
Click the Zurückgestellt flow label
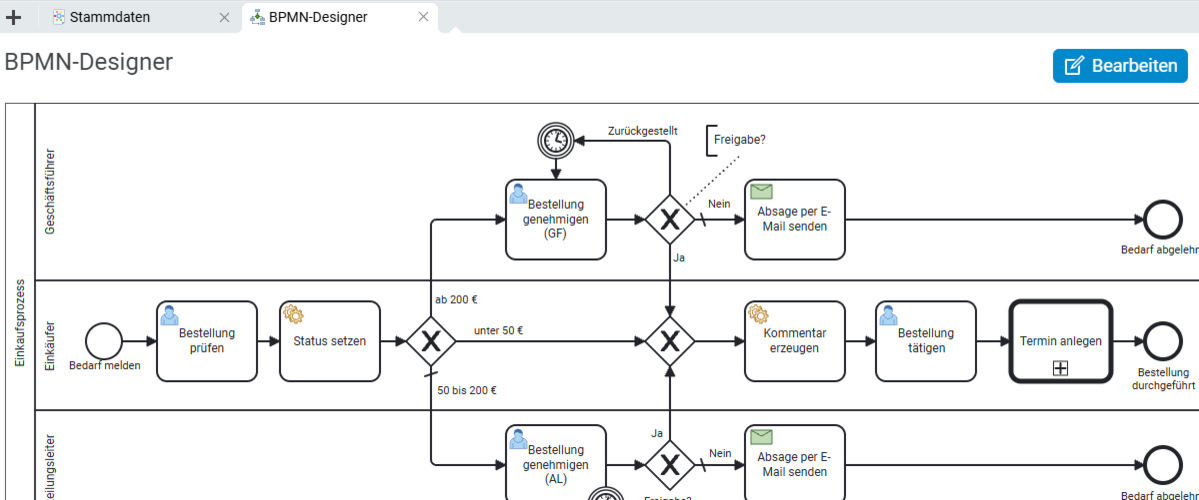click(642, 131)
